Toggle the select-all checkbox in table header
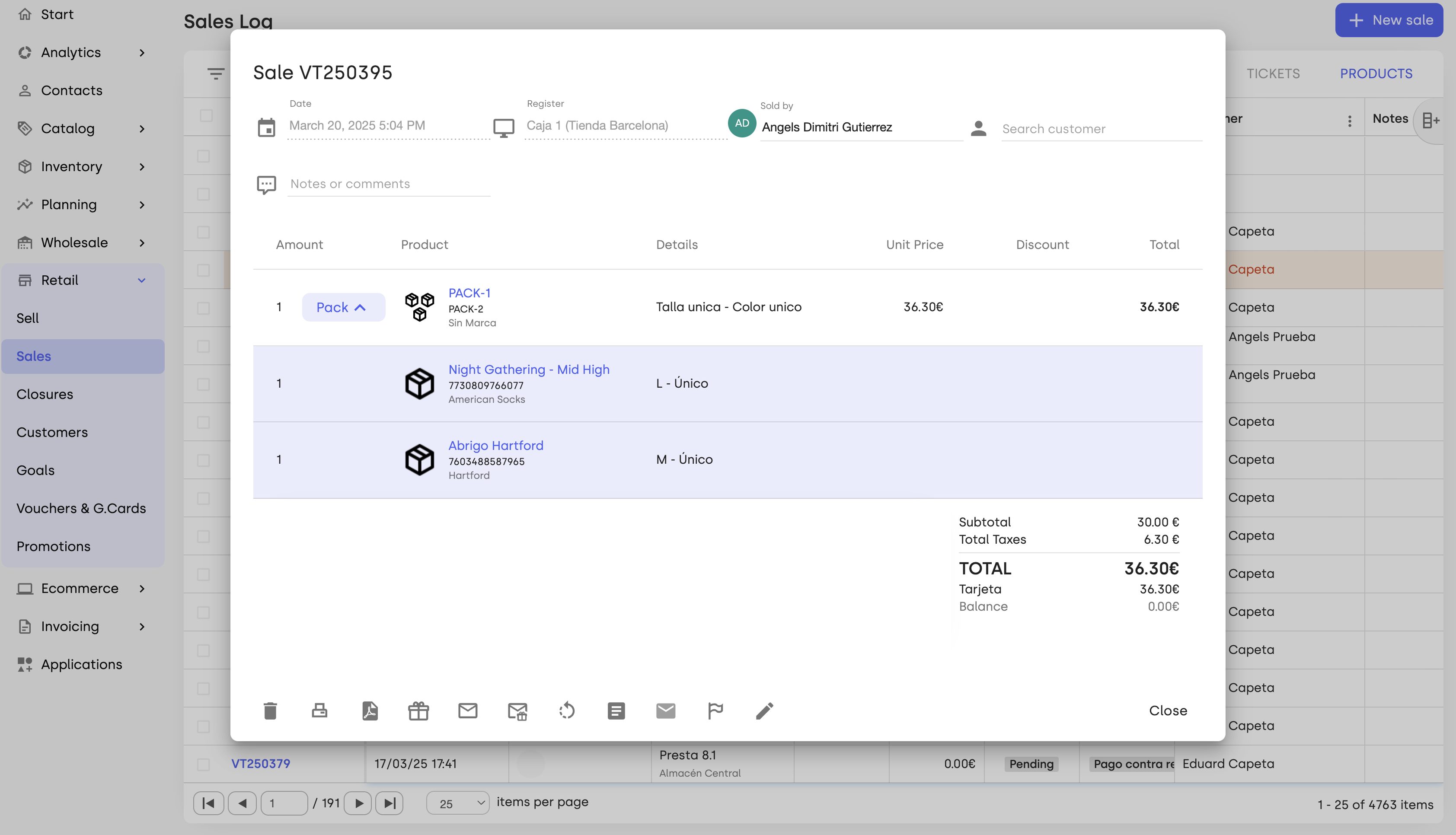 coord(206,116)
